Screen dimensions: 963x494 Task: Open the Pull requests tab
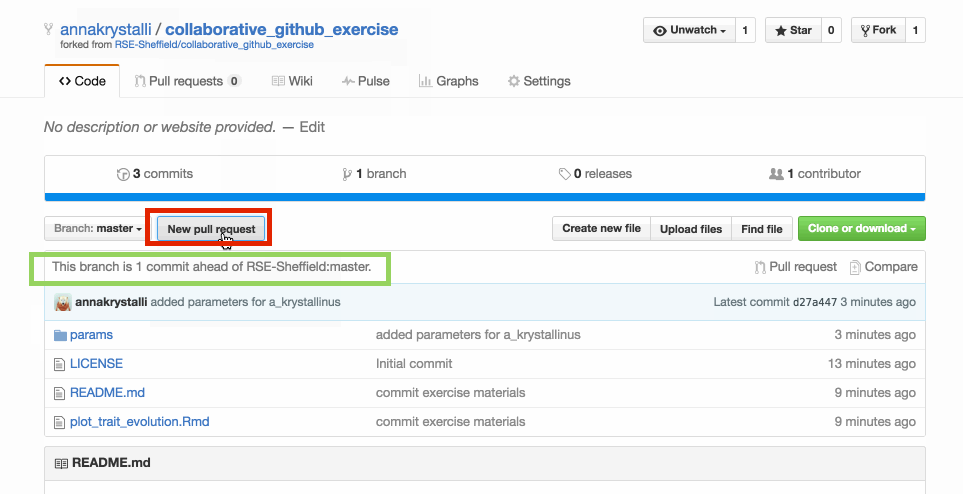coord(187,81)
